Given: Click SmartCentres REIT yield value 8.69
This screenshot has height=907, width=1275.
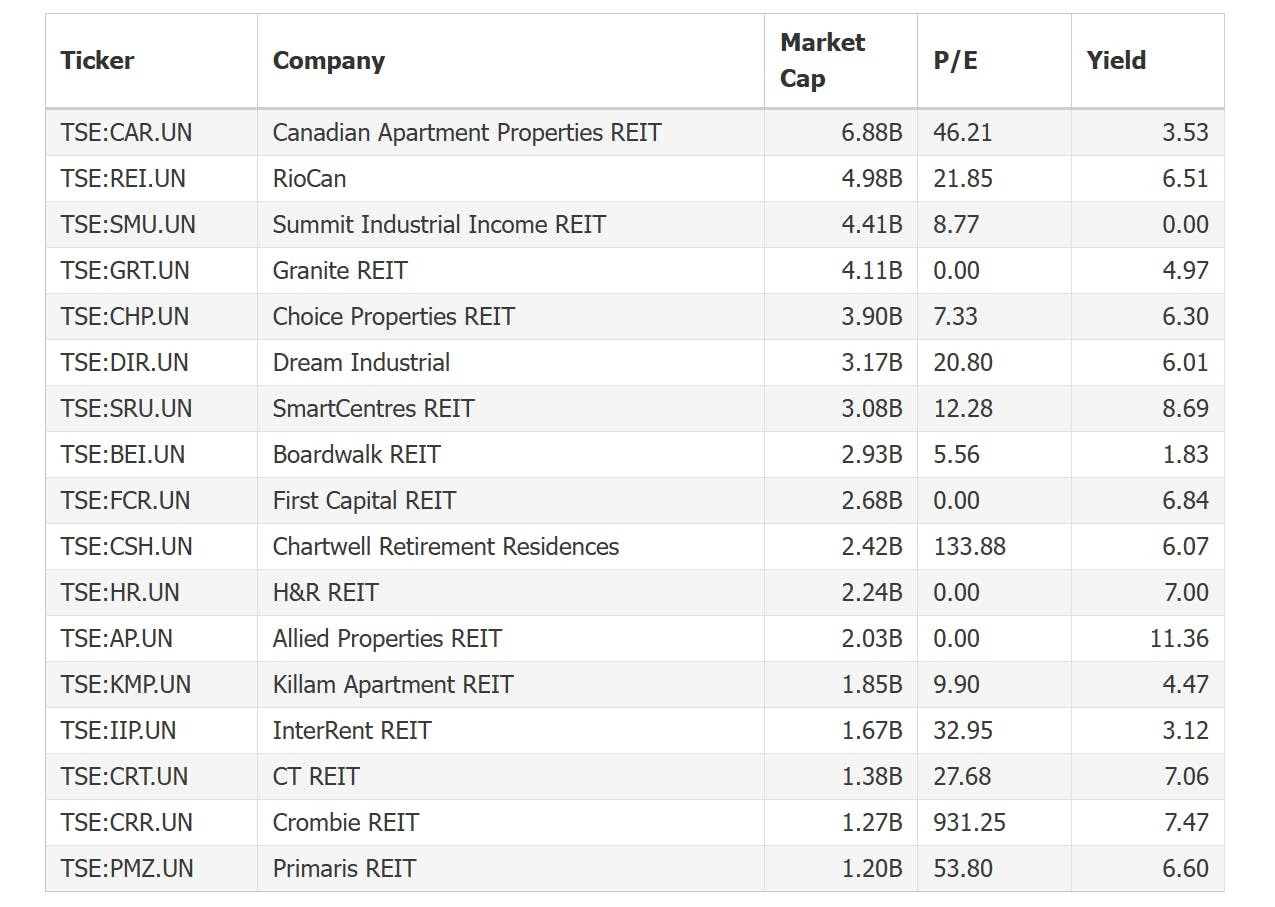Looking at the screenshot, I should point(1185,408).
